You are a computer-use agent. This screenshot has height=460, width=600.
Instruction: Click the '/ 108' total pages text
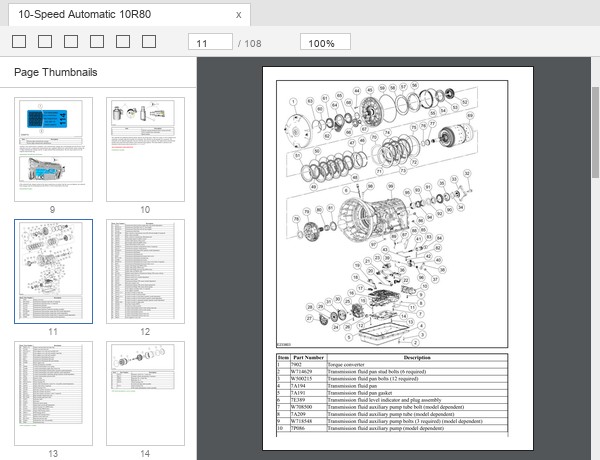[x=249, y=44]
